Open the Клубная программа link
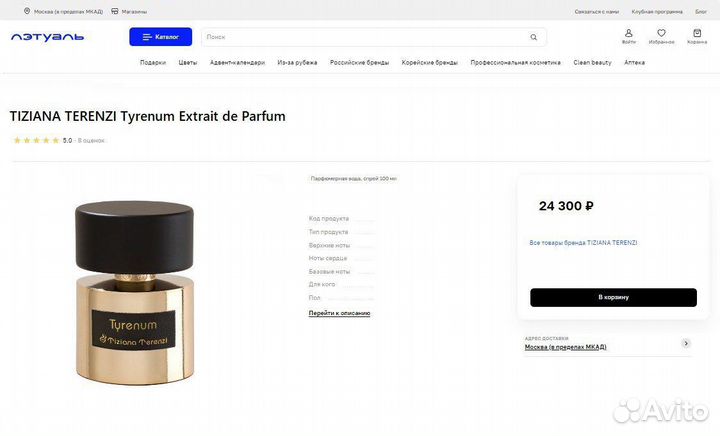This screenshot has width=720, height=436. tap(657, 11)
